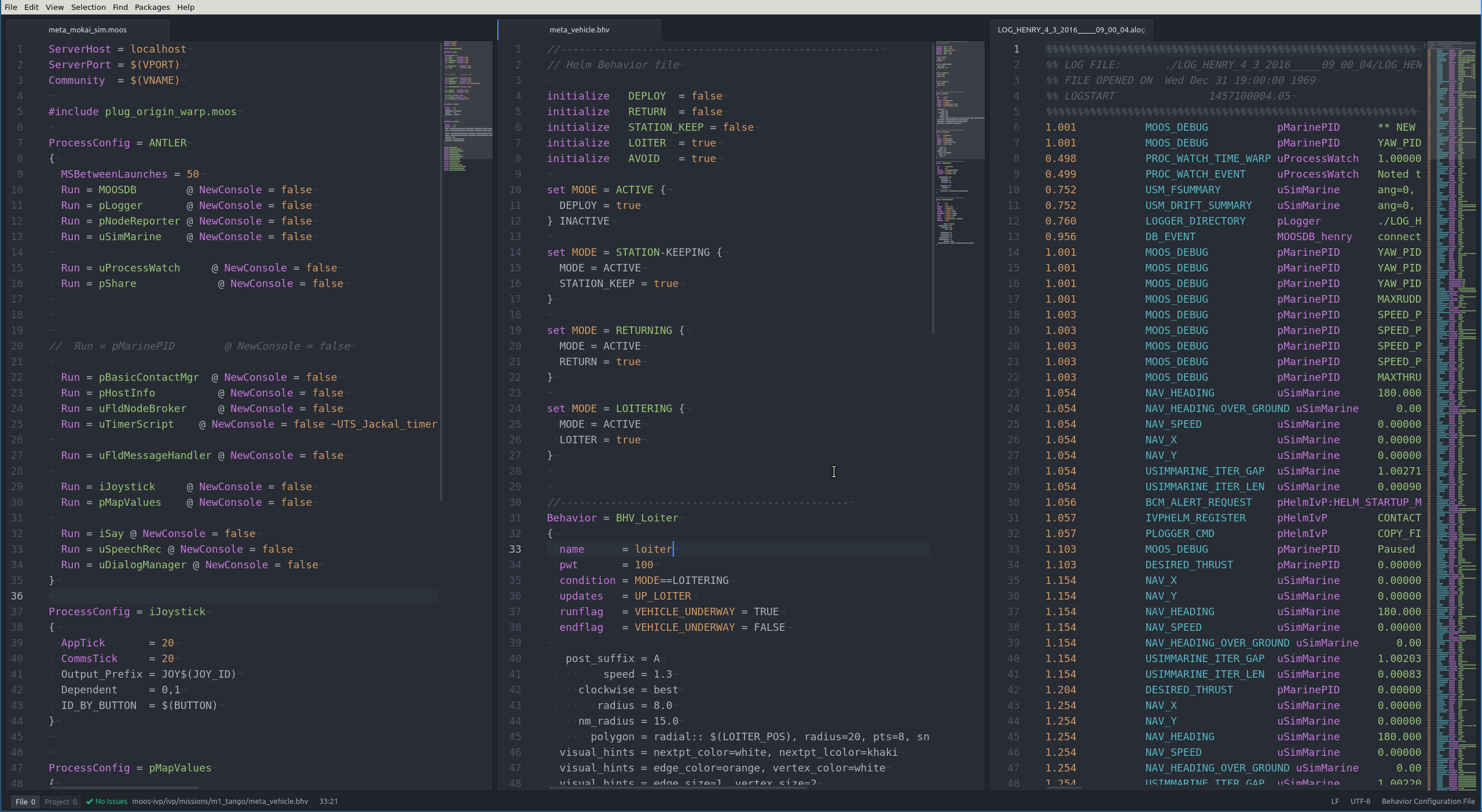Open the Packages menu
This screenshot has width=1482, height=812.
tap(152, 7)
